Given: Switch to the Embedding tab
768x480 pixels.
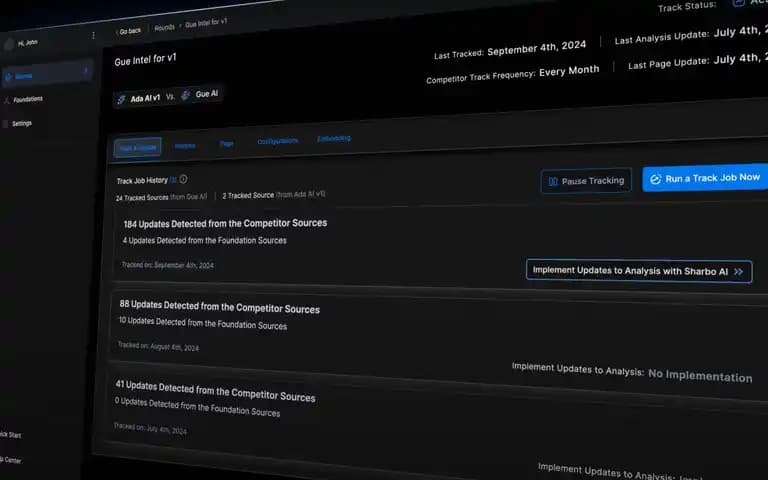Looking at the screenshot, I should click(334, 139).
